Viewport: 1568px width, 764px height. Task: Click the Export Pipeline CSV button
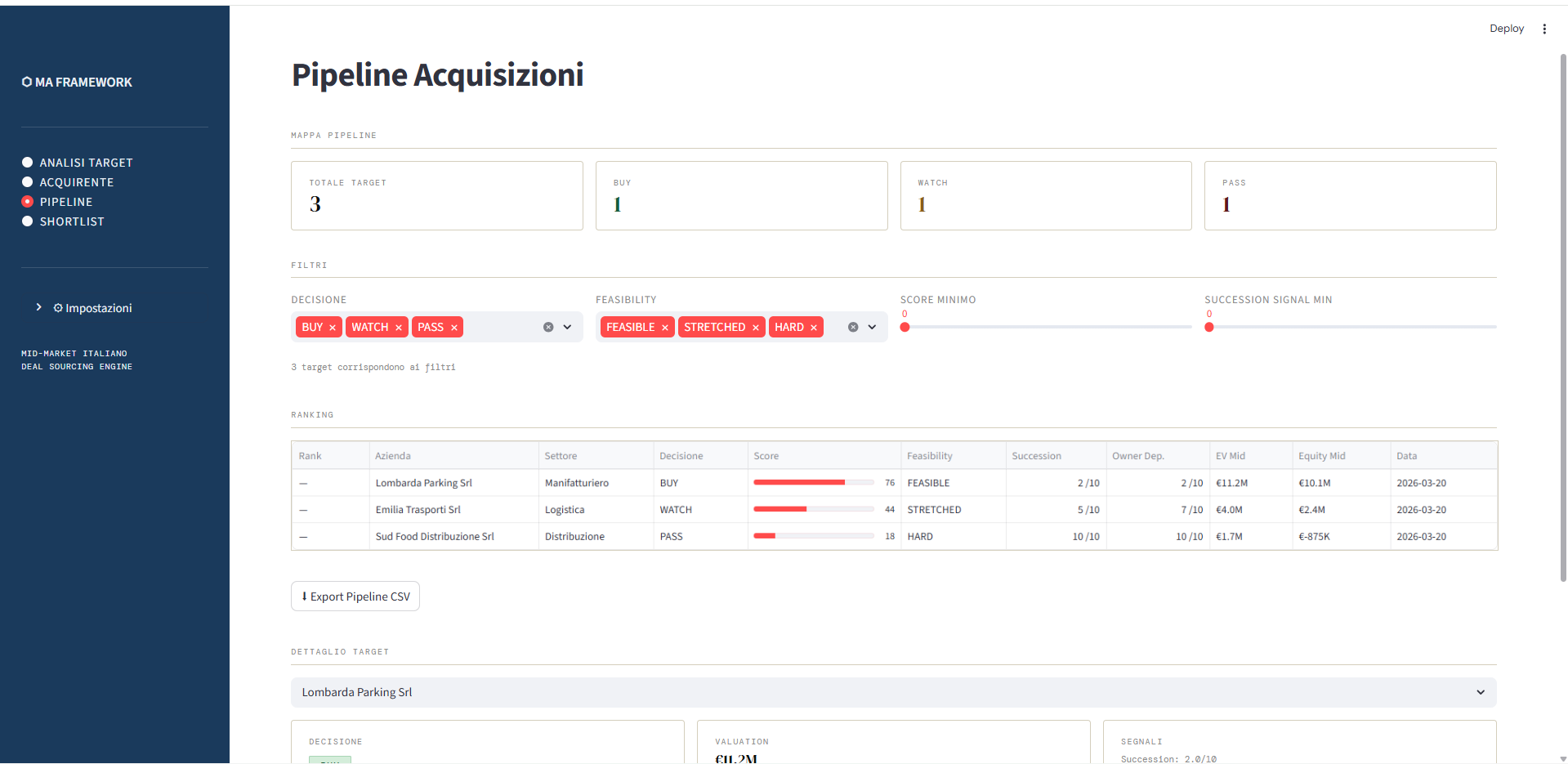coord(355,596)
